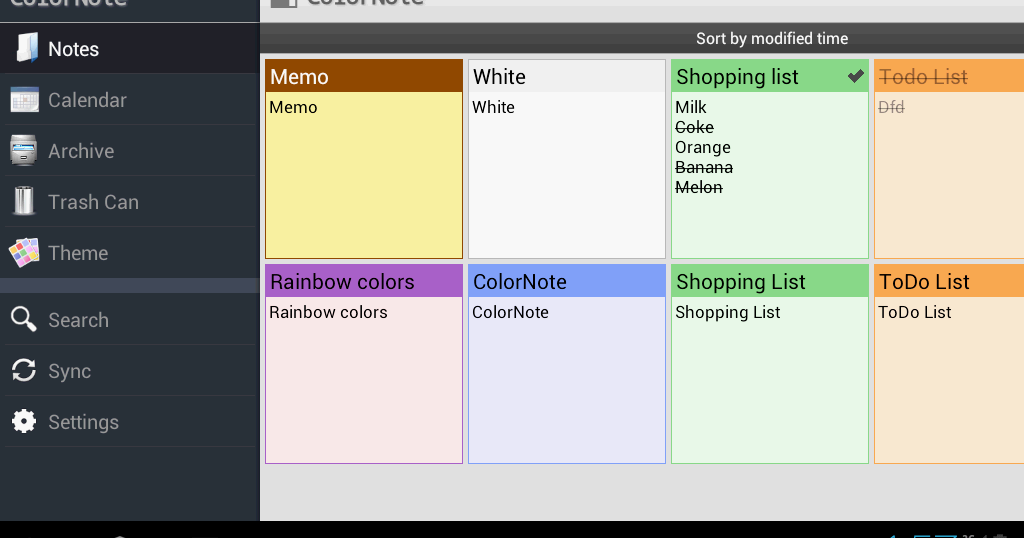The height and width of the screenshot is (538, 1024).
Task: Open the Notes section icon
Action: pyautogui.click(x=25, y=49)
